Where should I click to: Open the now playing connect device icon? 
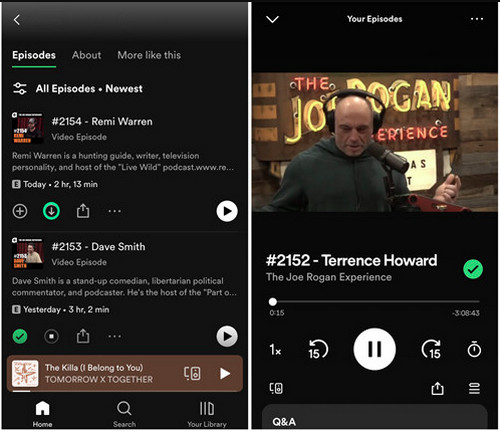[x=276, y=388]
